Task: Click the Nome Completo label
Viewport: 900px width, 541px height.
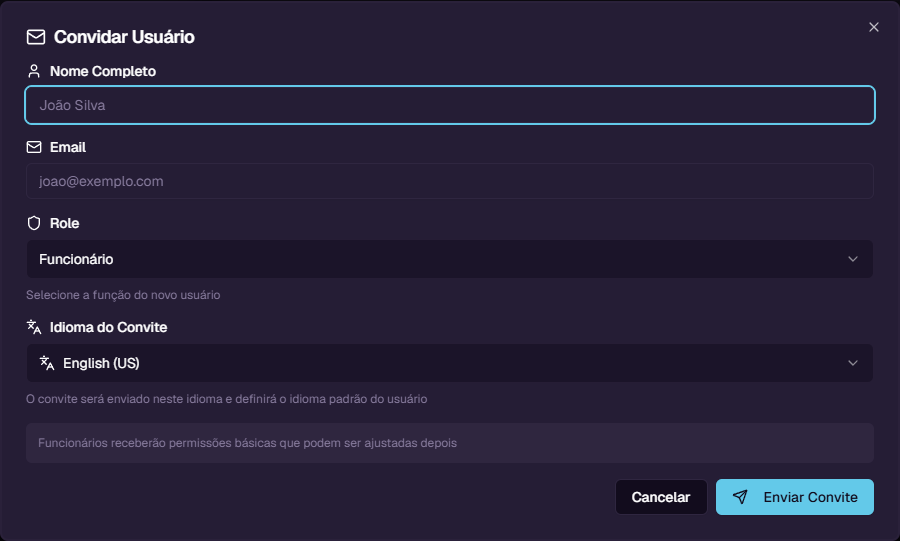Action: [103, 71]
